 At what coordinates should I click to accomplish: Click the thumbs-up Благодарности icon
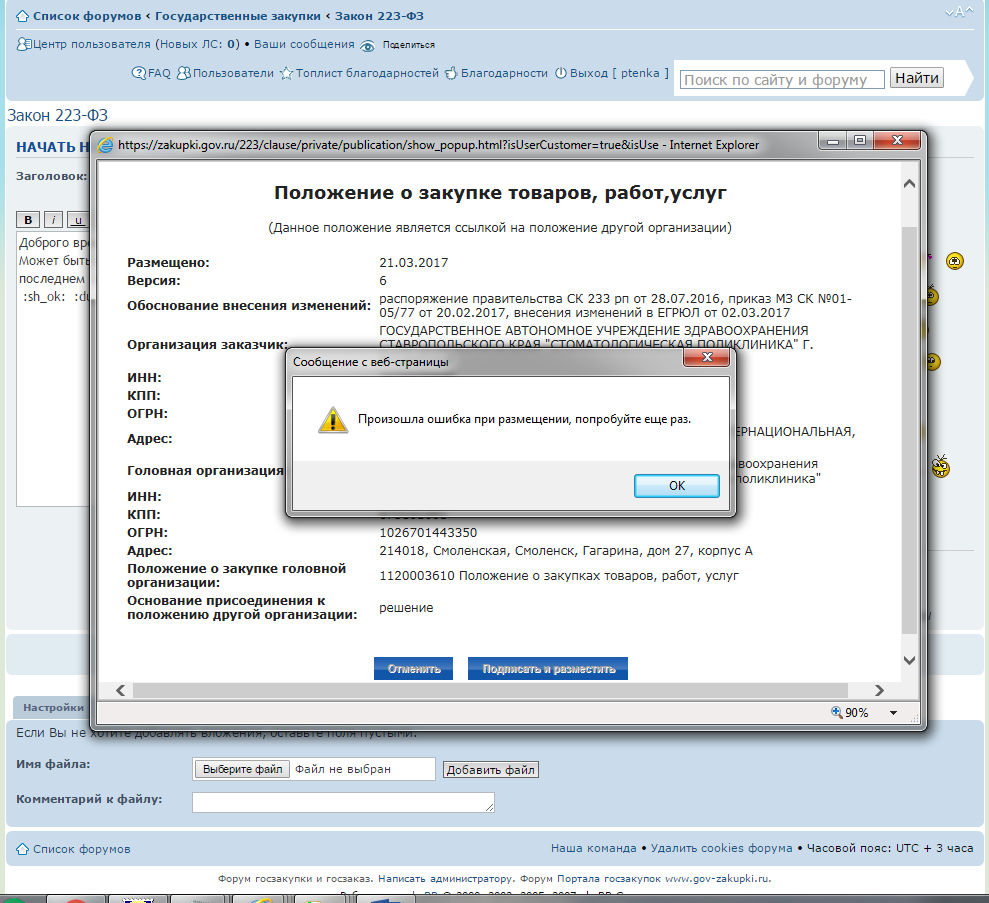pyautogui.click(x=451, y=73)
